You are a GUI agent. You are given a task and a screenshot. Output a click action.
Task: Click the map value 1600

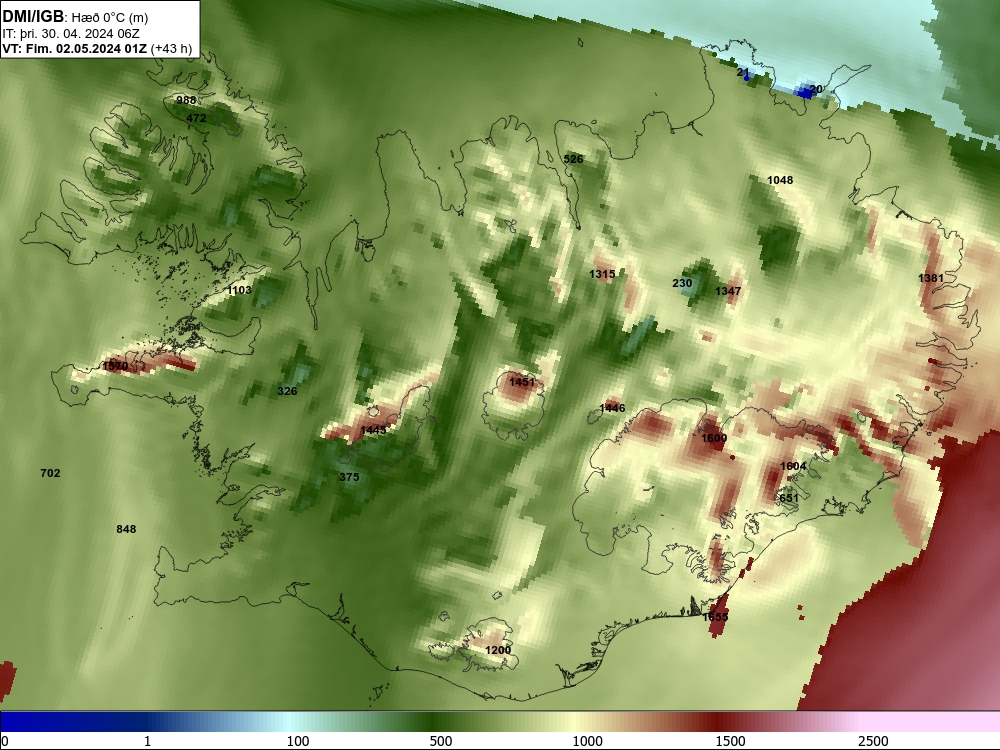[x=714, y=438]
